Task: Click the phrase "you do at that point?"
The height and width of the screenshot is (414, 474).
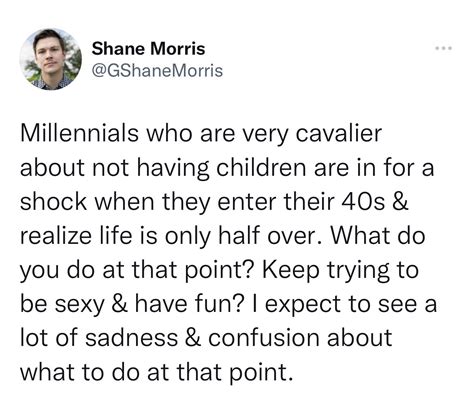Action: [138, 270]
